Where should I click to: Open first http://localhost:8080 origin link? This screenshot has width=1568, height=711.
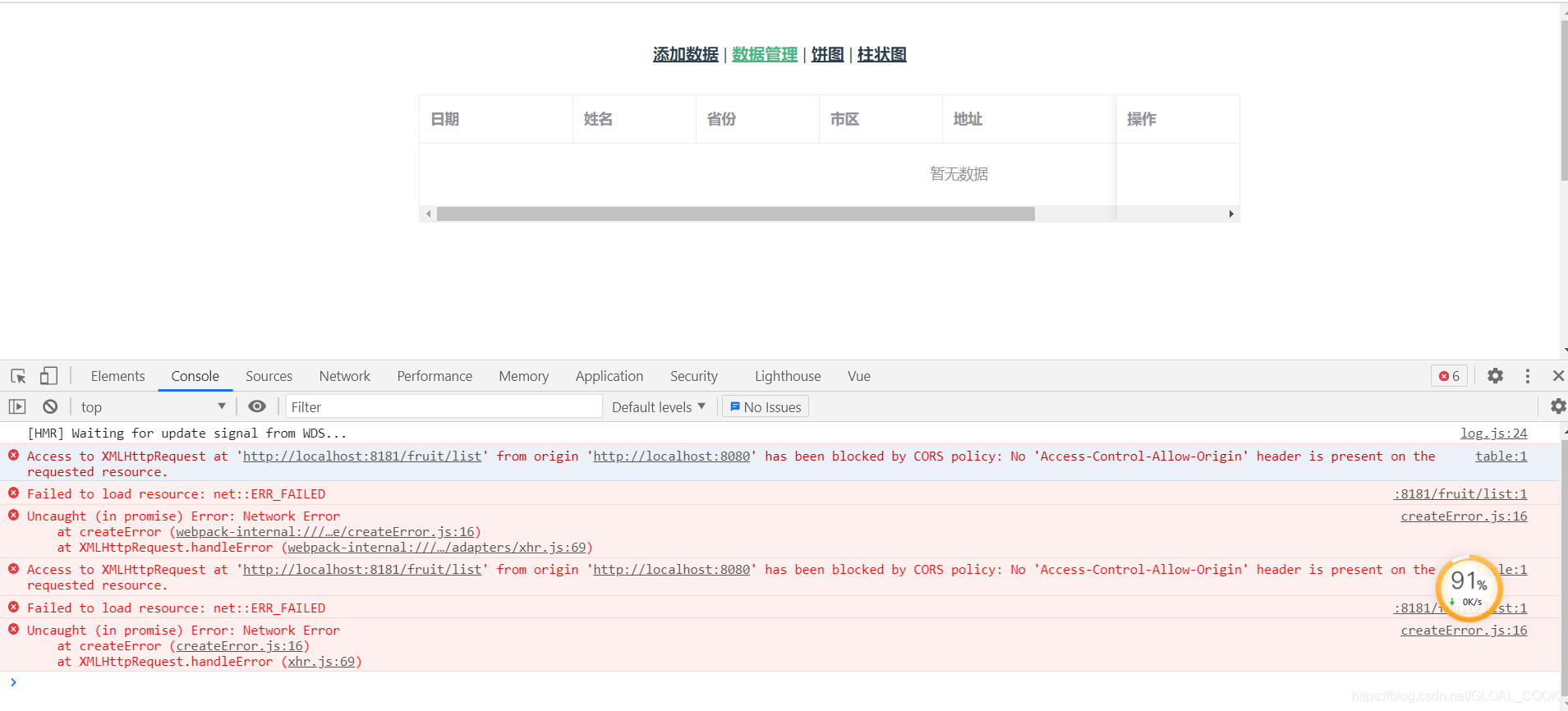671,456
